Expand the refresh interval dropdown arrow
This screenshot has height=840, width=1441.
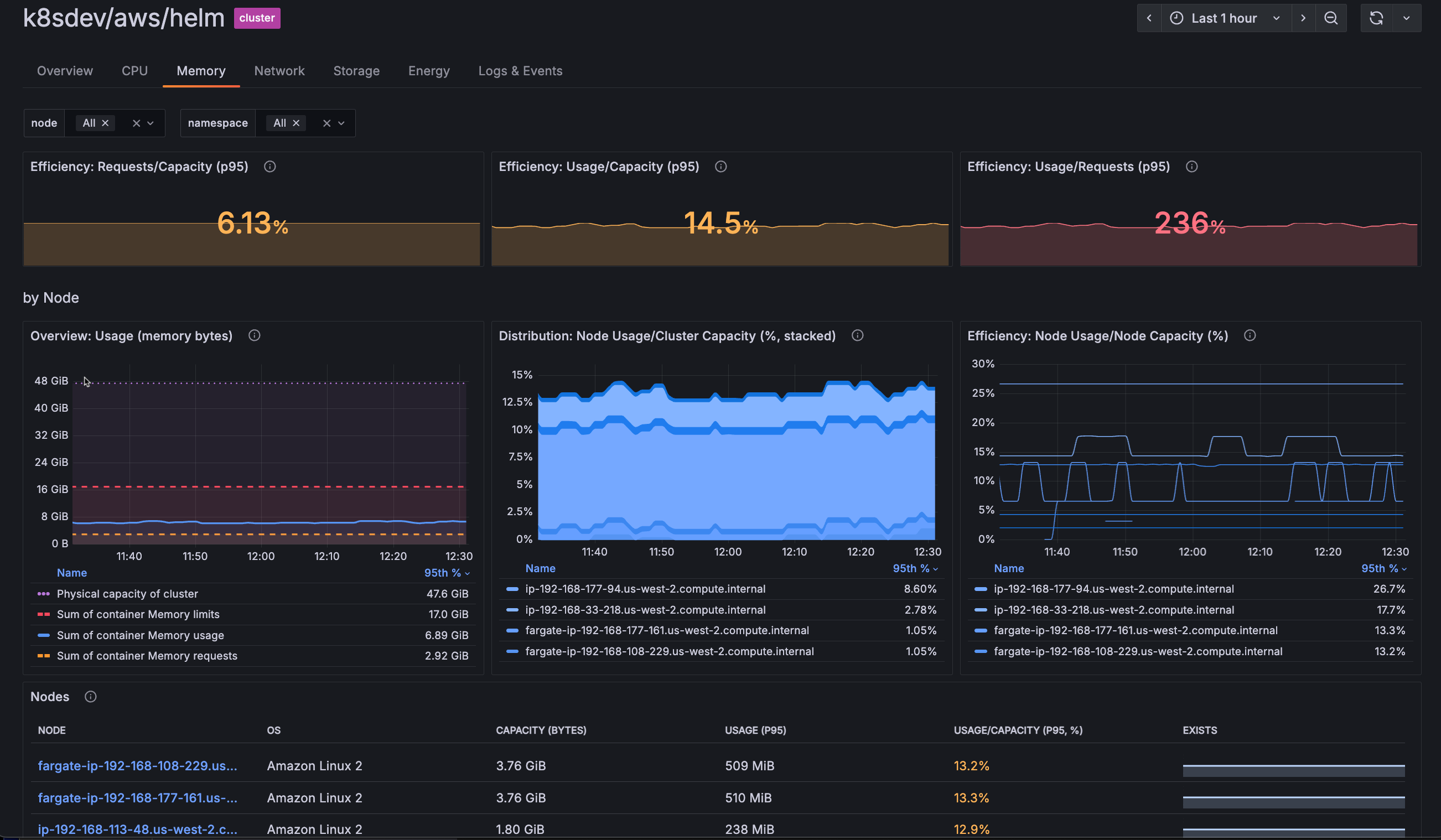(1406, 18)
